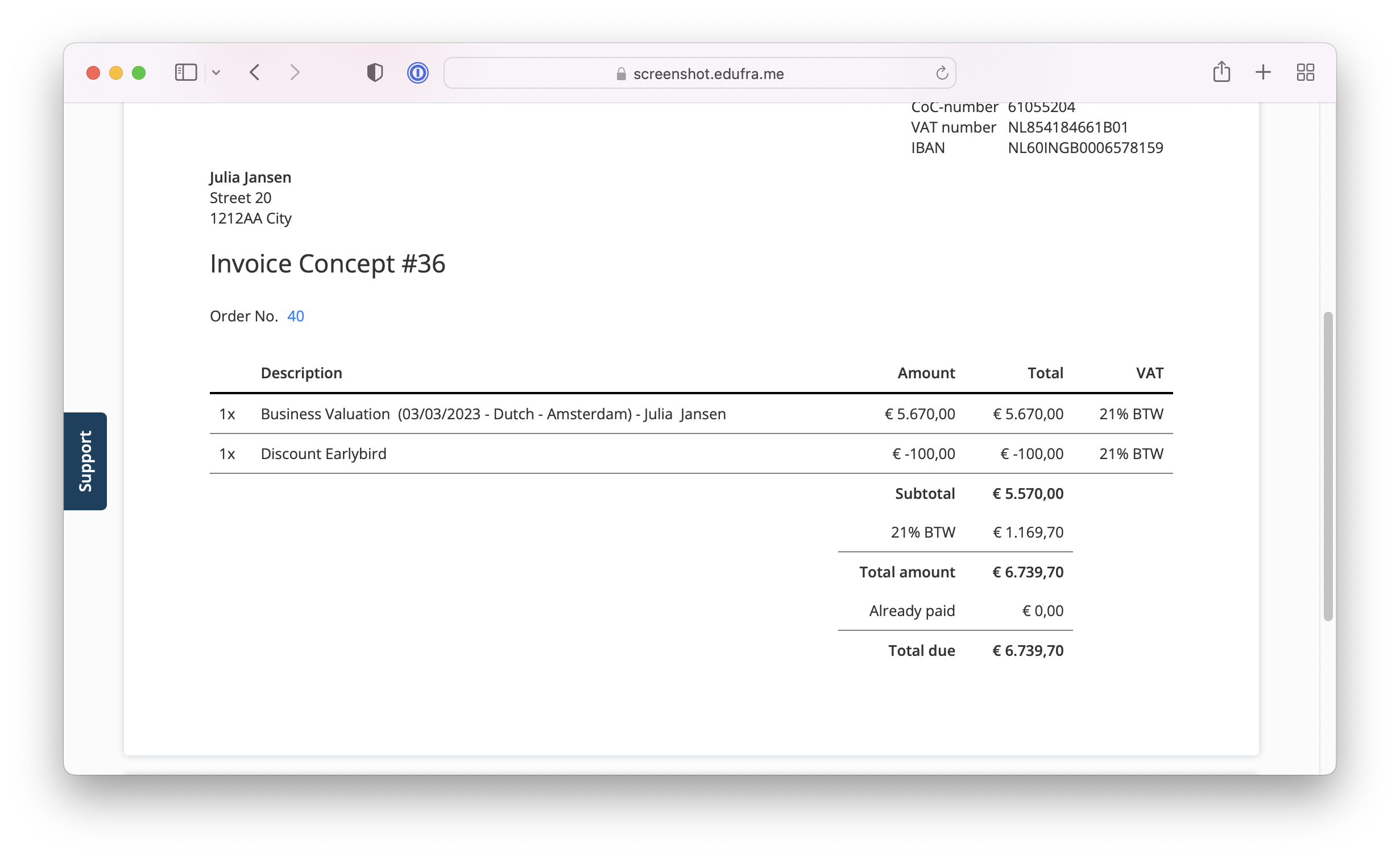Screen dimensions: 1400x859
Task: Click the 1212AA City text
Action: coord(251,218)
